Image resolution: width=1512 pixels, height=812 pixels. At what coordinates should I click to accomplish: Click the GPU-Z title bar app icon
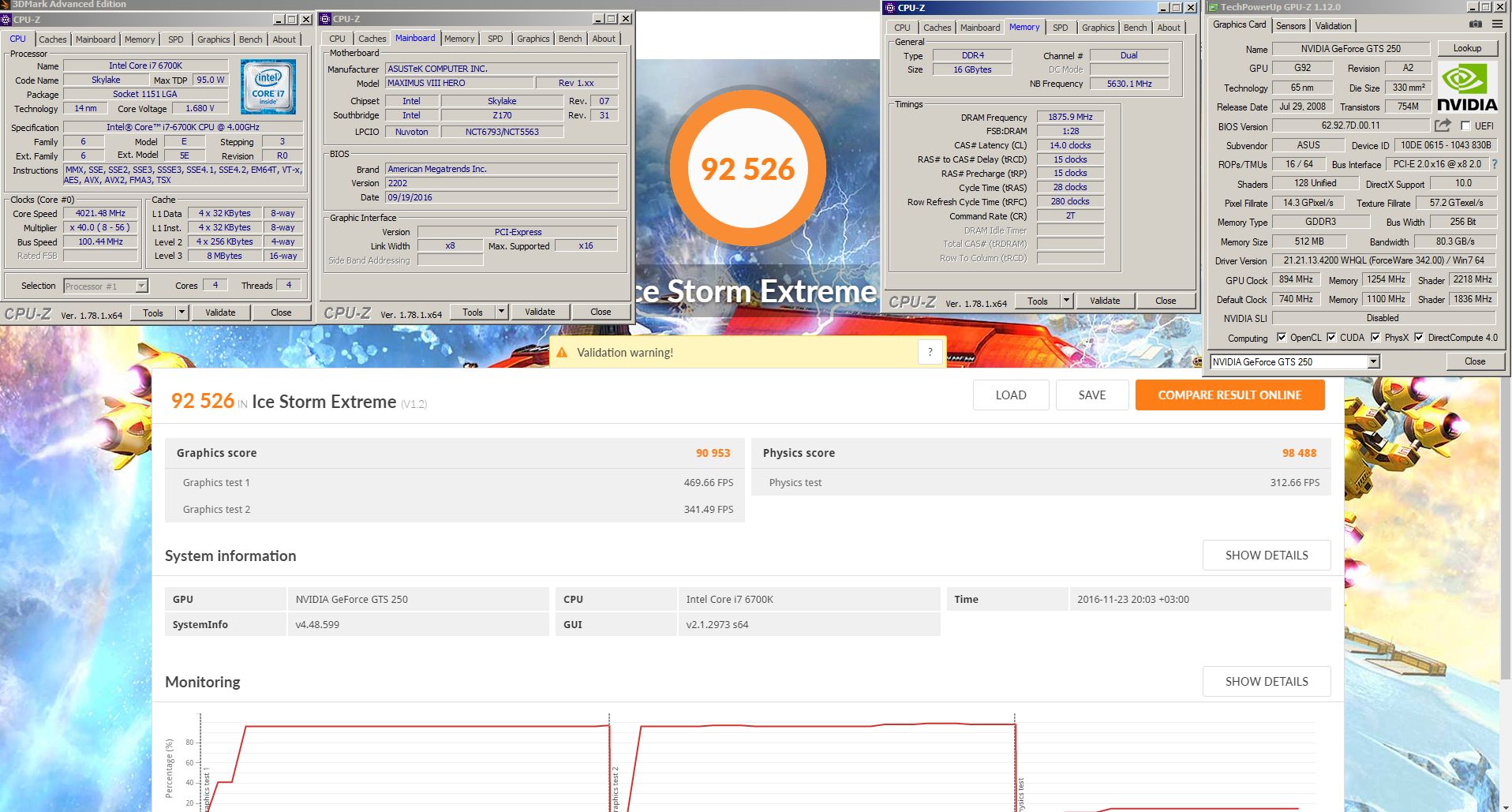click(x=1213, y=7)
